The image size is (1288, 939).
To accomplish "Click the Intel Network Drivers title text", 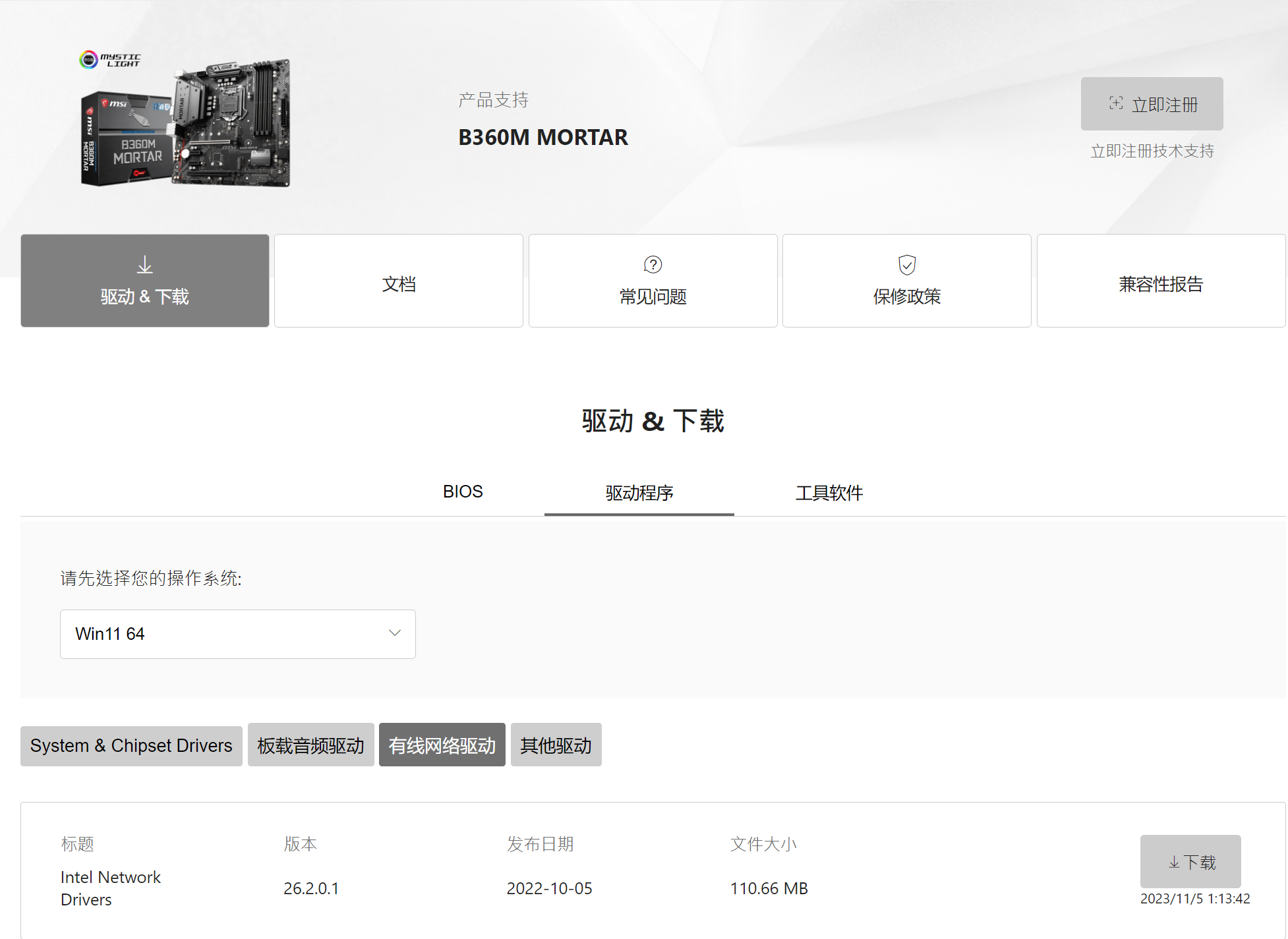I will [x=111, y=888].
